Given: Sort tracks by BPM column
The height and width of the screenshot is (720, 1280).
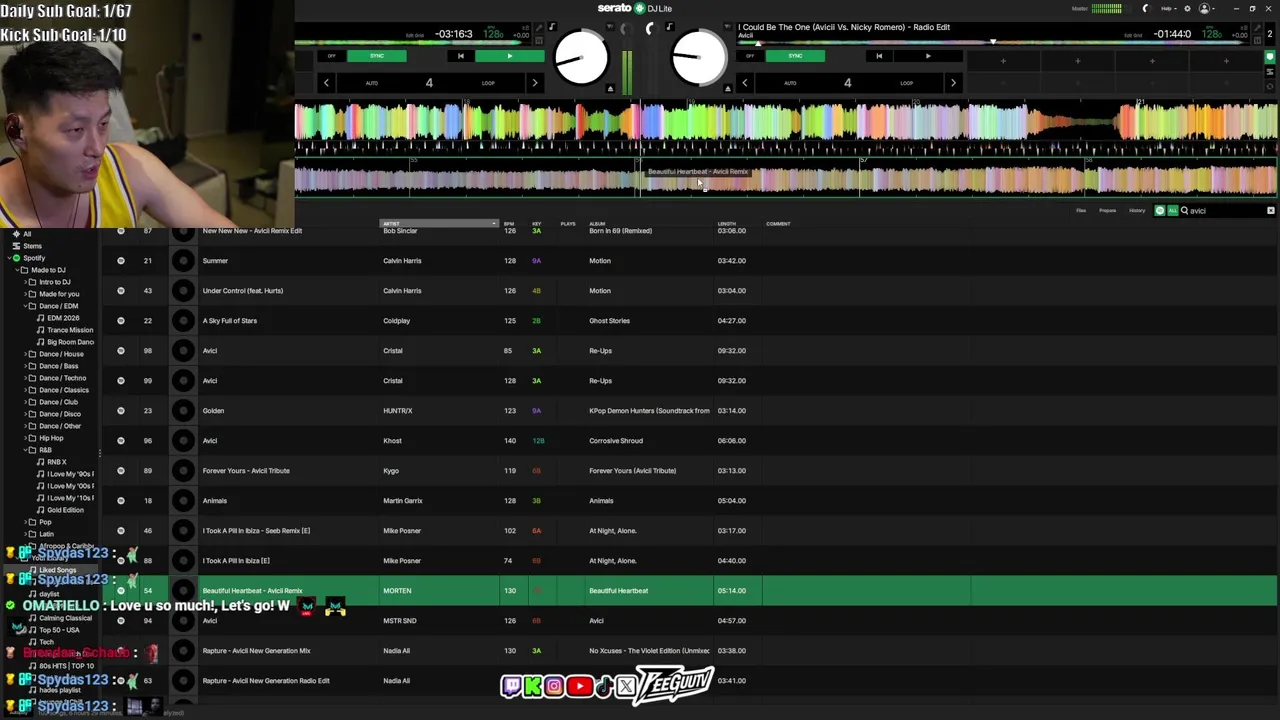Looking at the screenshot, I should point(509,223).
